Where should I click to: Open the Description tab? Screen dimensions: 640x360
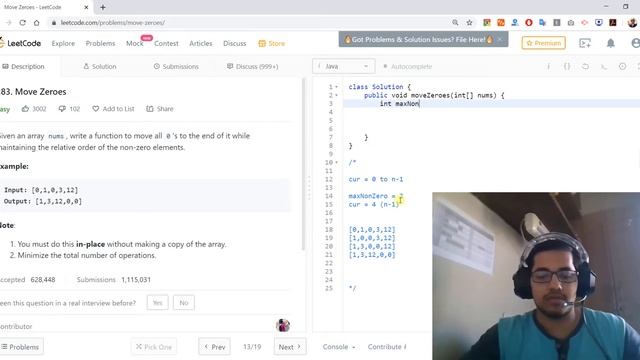coord(23,66)
